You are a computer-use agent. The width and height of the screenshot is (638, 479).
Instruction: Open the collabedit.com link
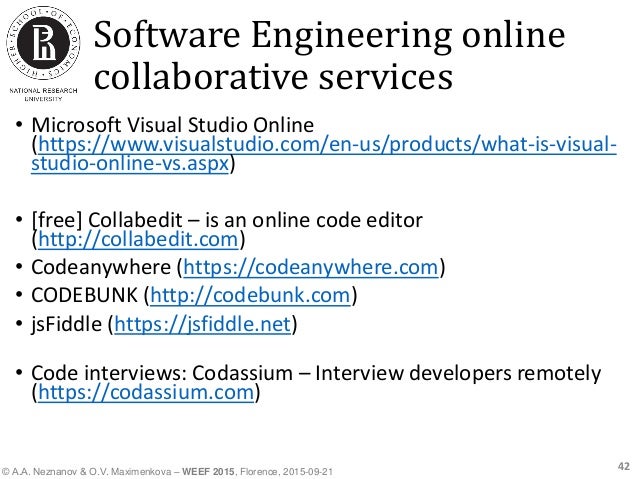coord(138,239)
